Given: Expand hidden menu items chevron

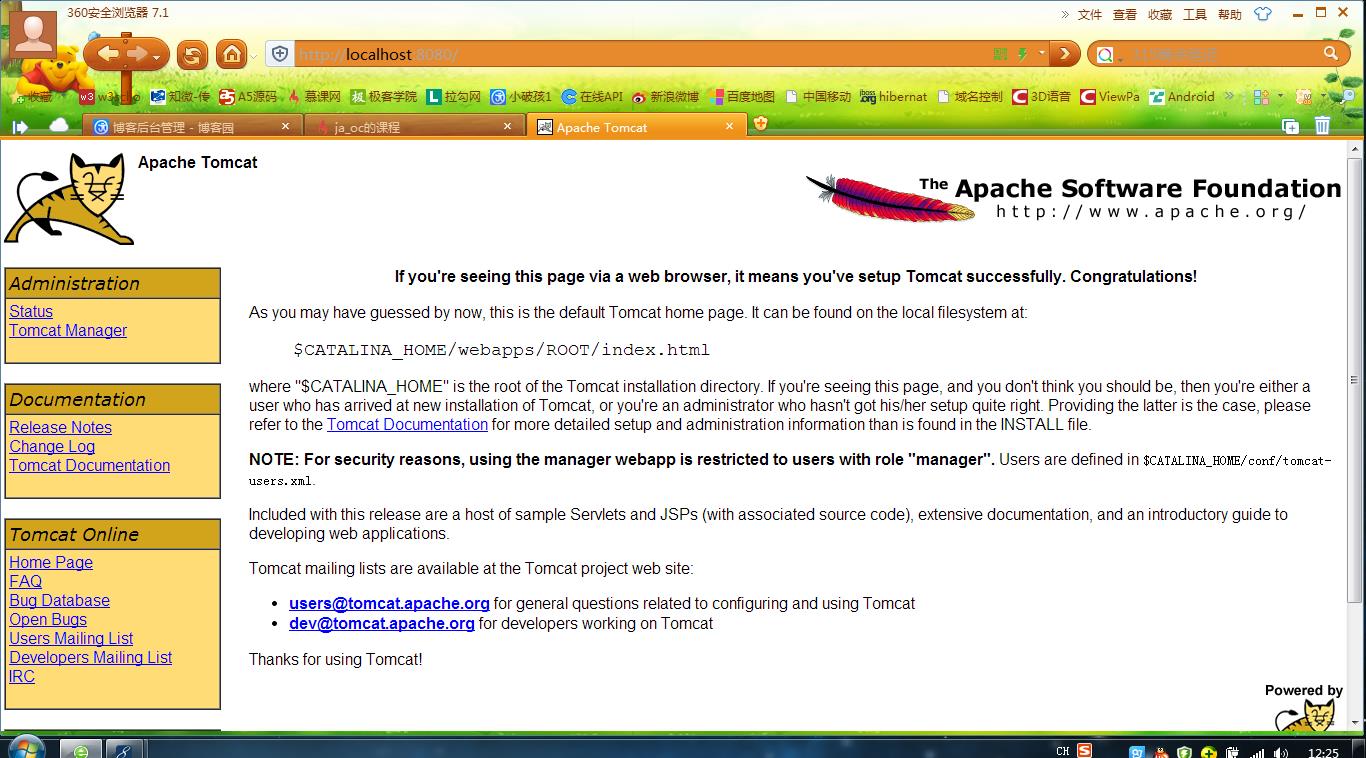Looking at the screenshot, I should pos(1064,14).
